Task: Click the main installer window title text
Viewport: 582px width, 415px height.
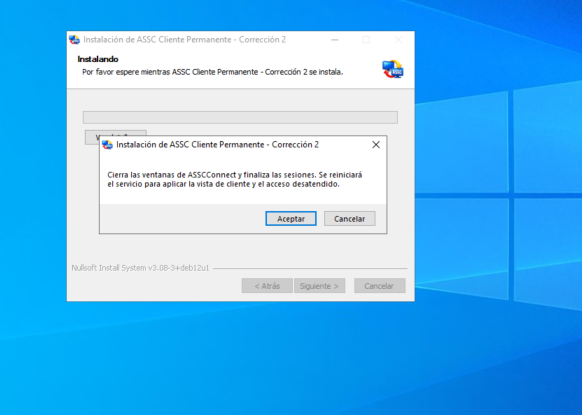Action: pyautogui.click(x=184, y=40)
